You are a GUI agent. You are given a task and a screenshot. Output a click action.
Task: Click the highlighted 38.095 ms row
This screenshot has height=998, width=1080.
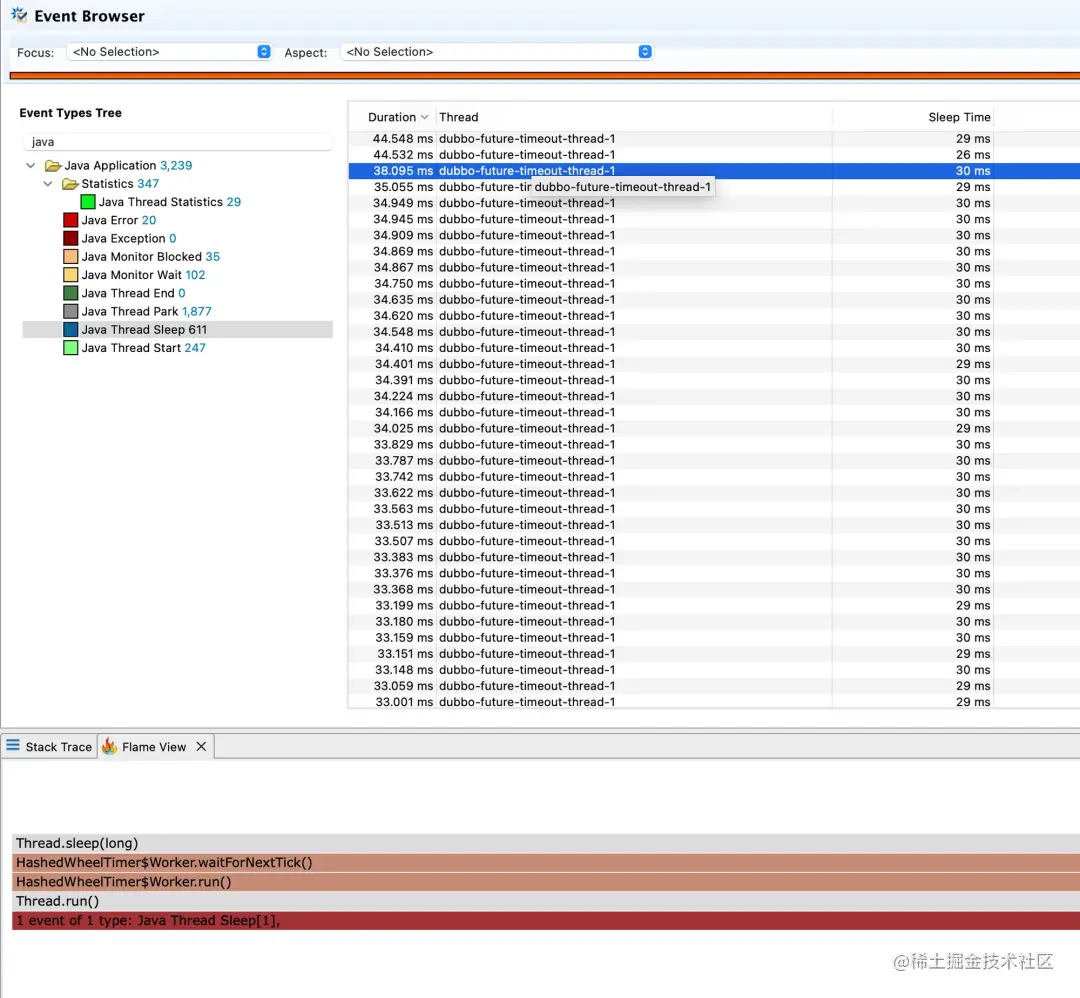[714, 171]
